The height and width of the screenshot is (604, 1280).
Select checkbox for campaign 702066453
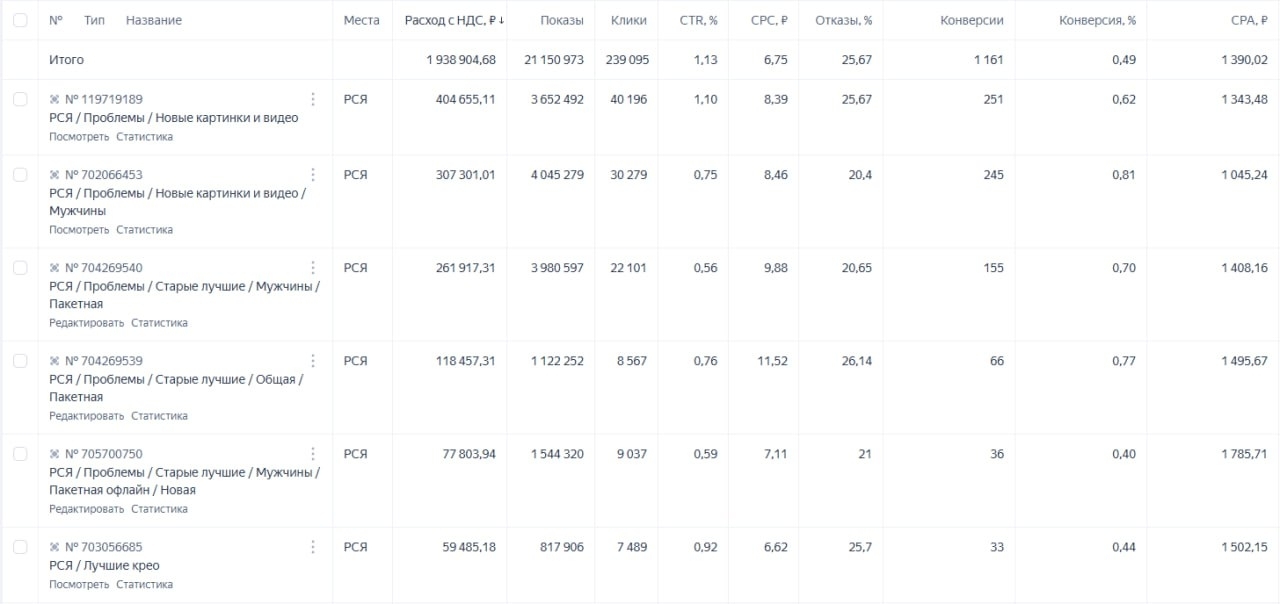pos(20,174)
